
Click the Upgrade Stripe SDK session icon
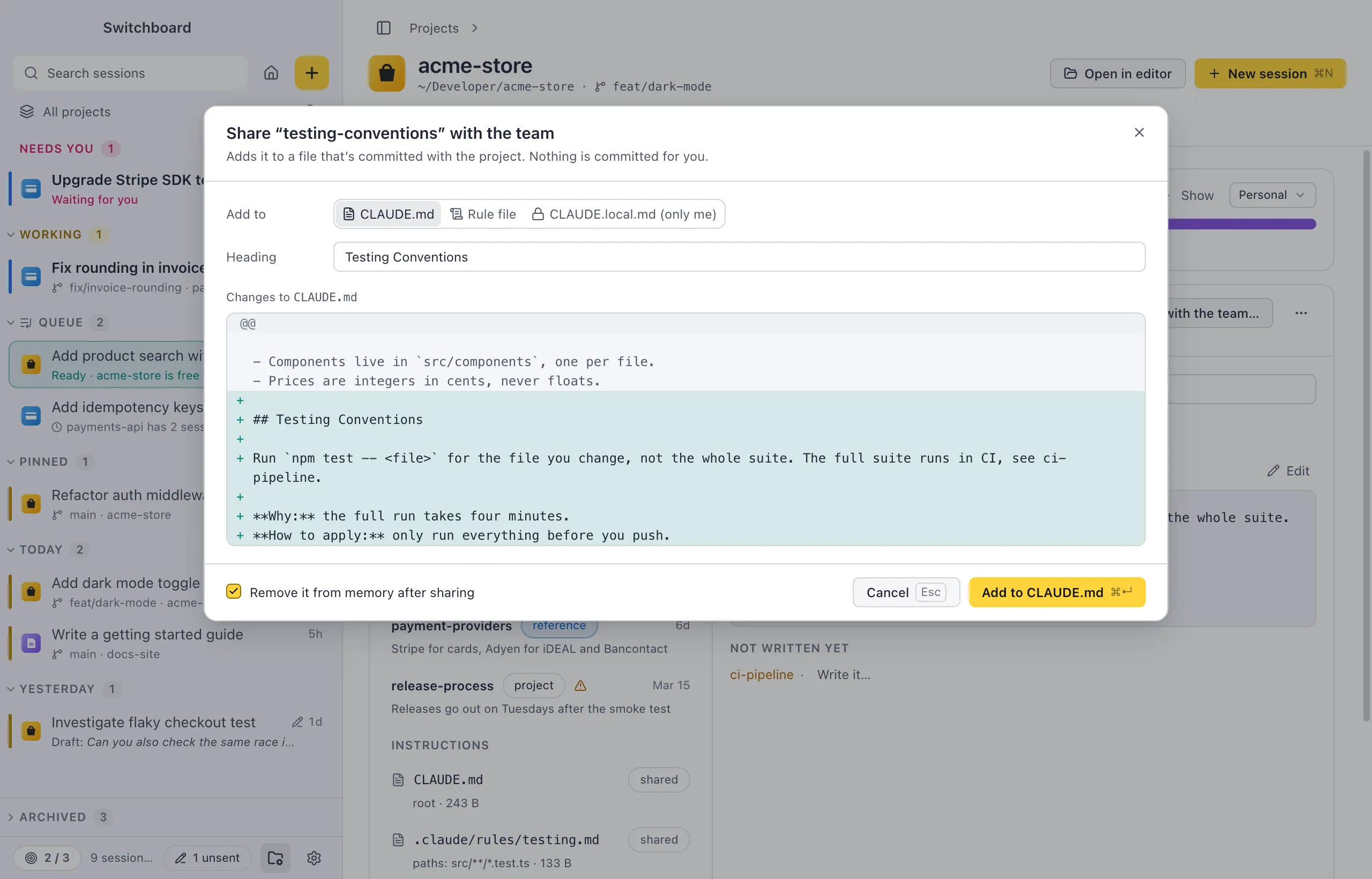click(31, 188)
